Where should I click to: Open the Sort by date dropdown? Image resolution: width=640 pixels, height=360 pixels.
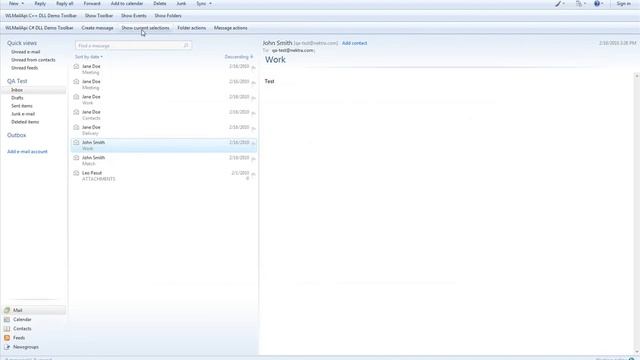point(89,57)
